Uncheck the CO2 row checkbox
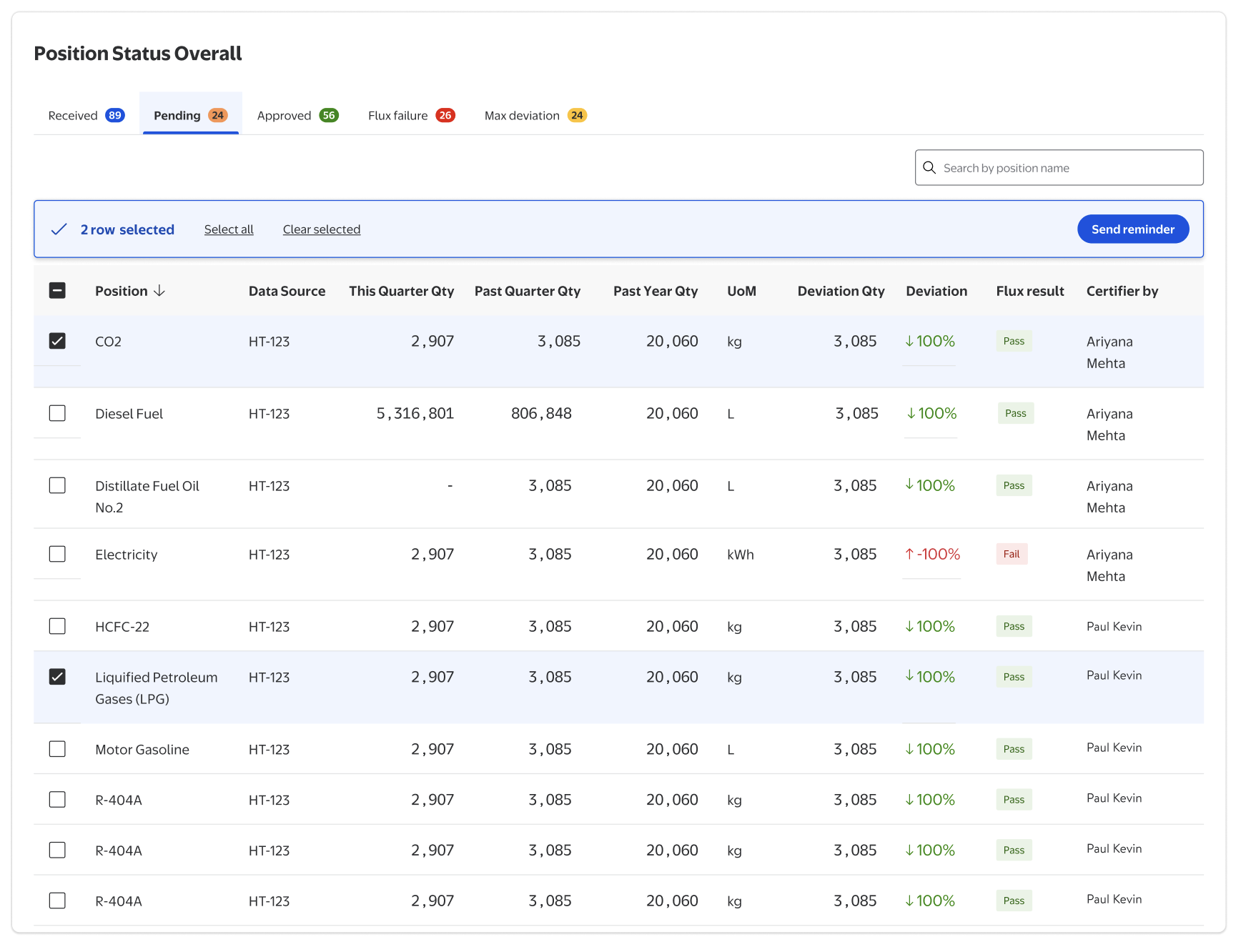Viewport: 1241px width, 952px height. (57, 342)
